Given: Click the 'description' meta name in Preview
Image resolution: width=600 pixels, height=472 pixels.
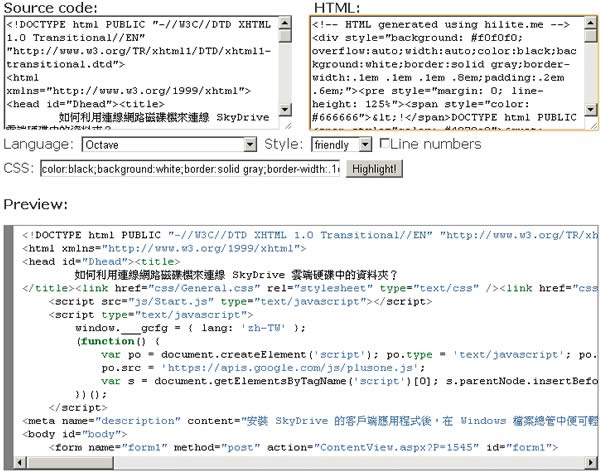Looking at the screenshot, I should [138, 421].
